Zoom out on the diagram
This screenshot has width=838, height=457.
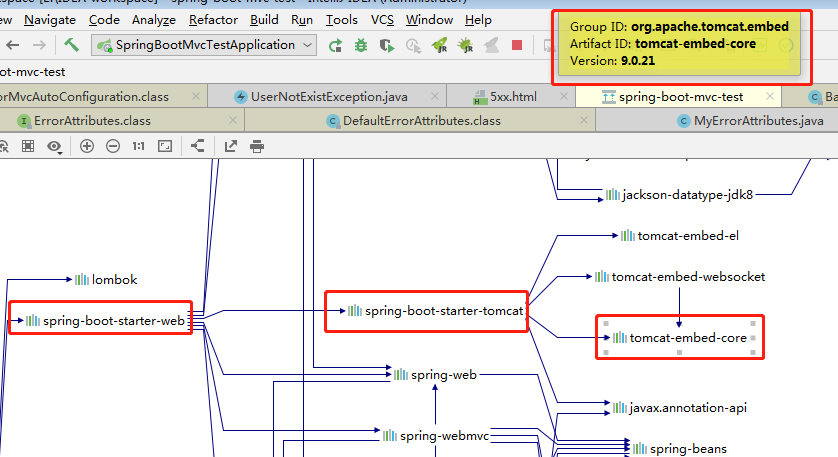pos(113,146)
